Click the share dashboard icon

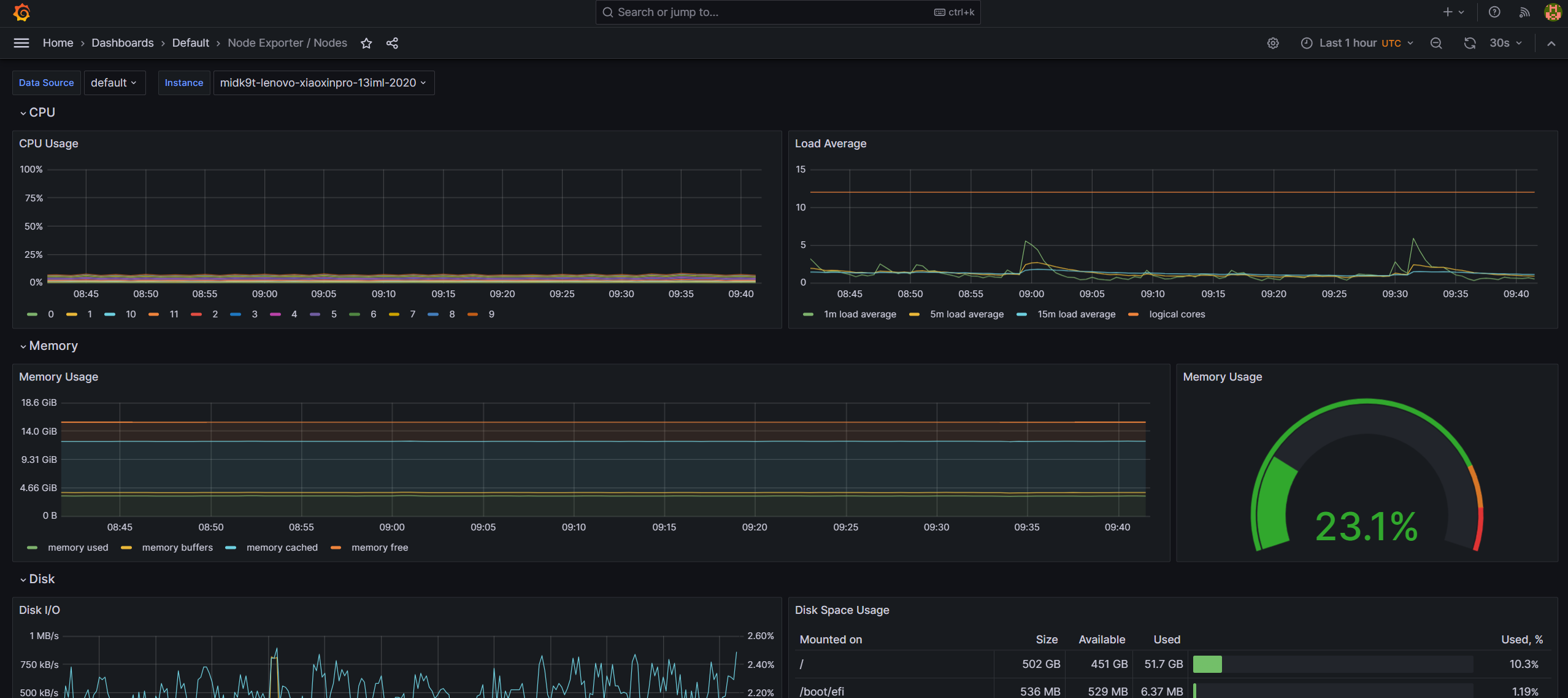tap(392, 43)
